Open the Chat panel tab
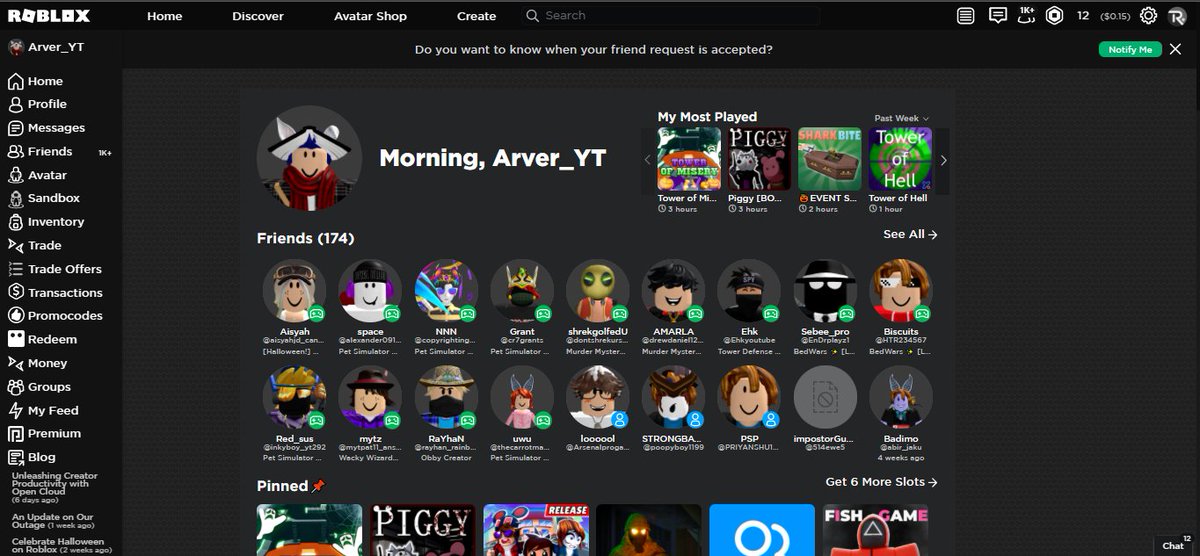 (x=1174, y=543)
